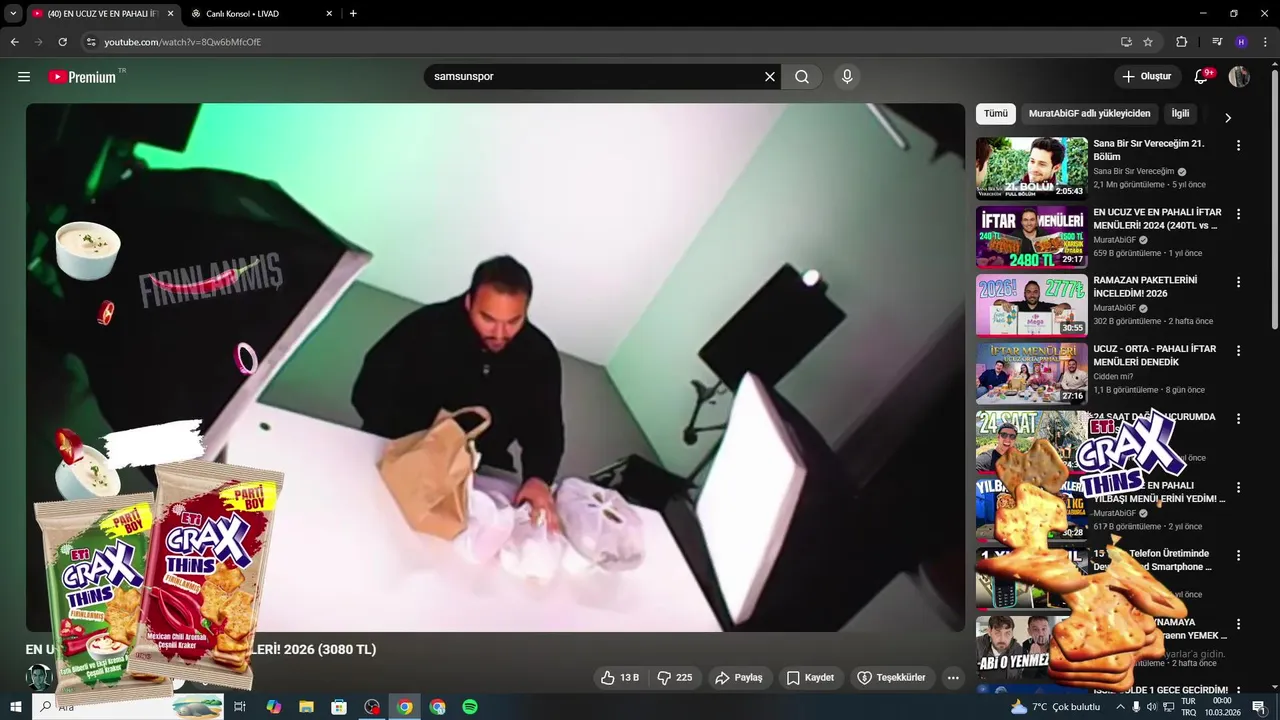
Task: Open the Oluştur create button
Action: [x=1147, y=77]
